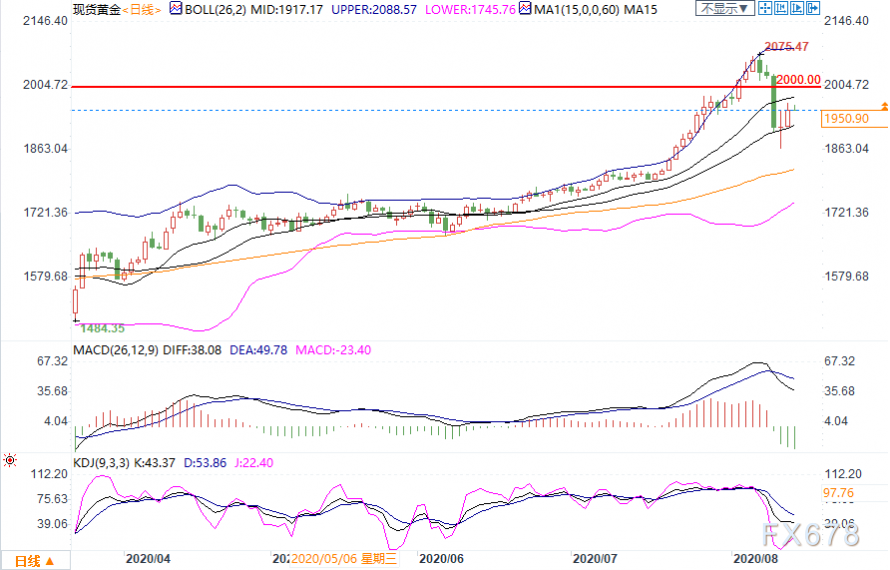
Task: Click the KDJ(9,3,3) indicator label
Action: click(102, 463)
